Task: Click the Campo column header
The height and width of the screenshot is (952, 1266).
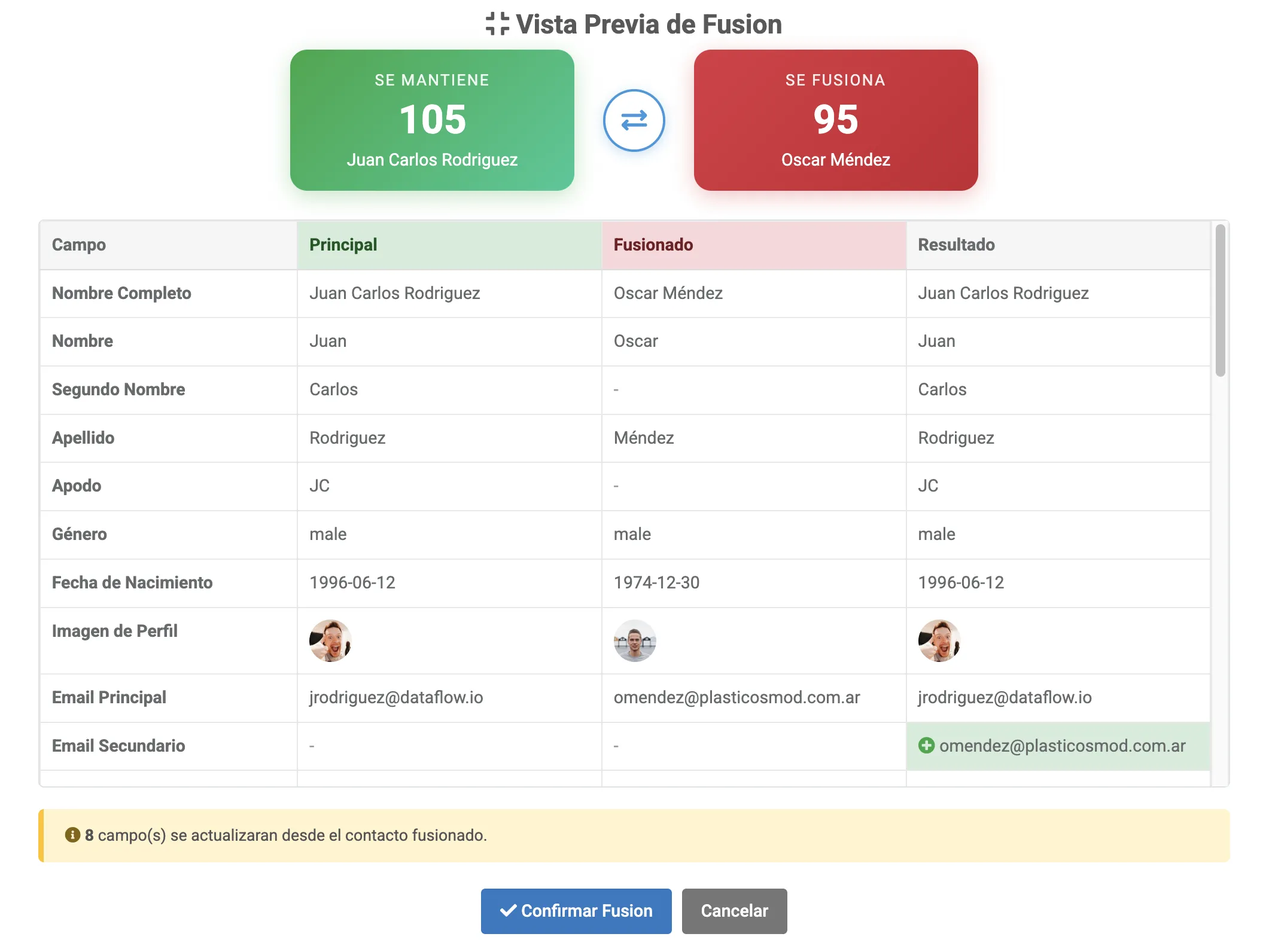Action: coord(169,245)
